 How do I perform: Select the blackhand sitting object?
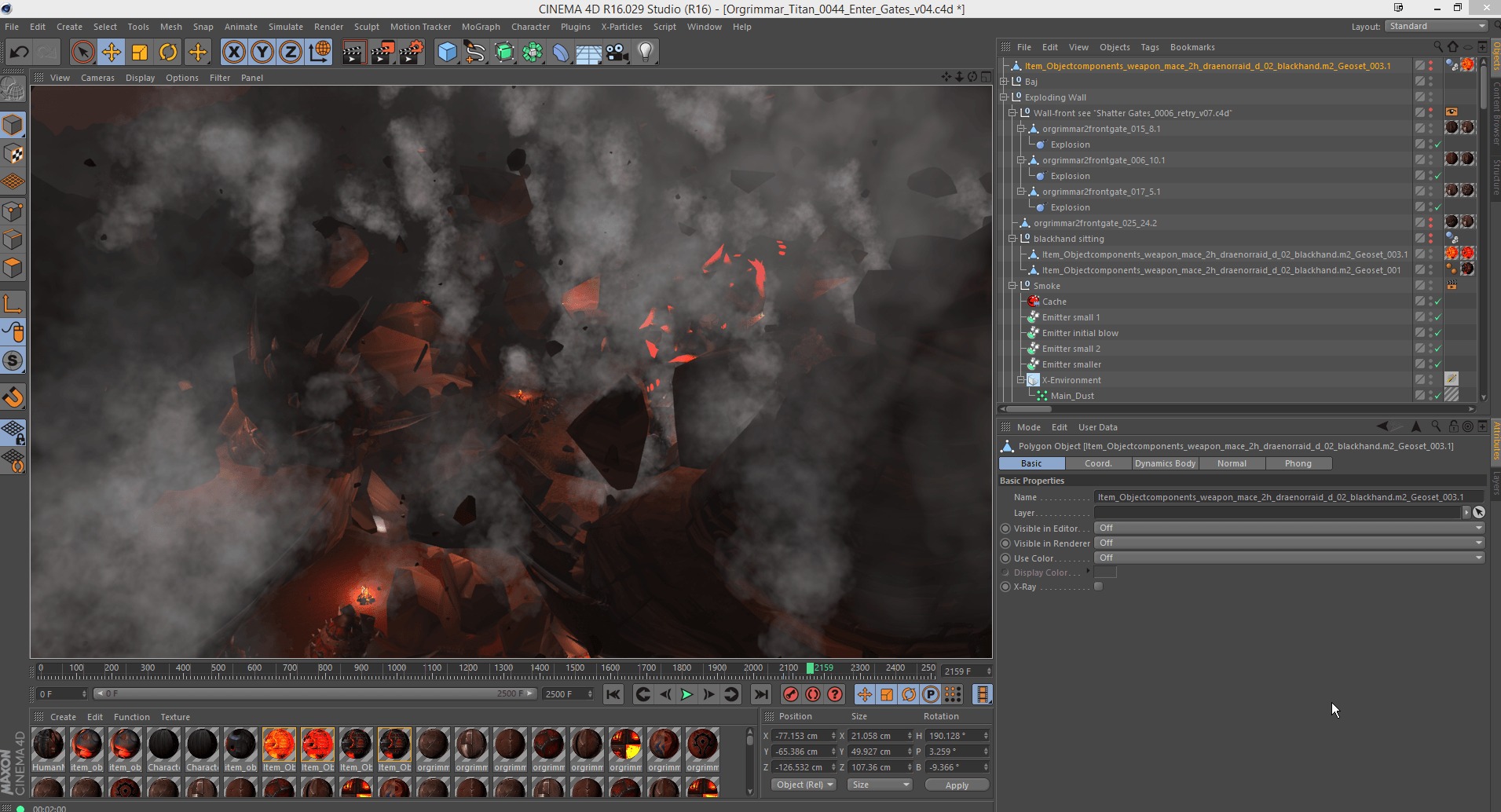point(1068,239)
